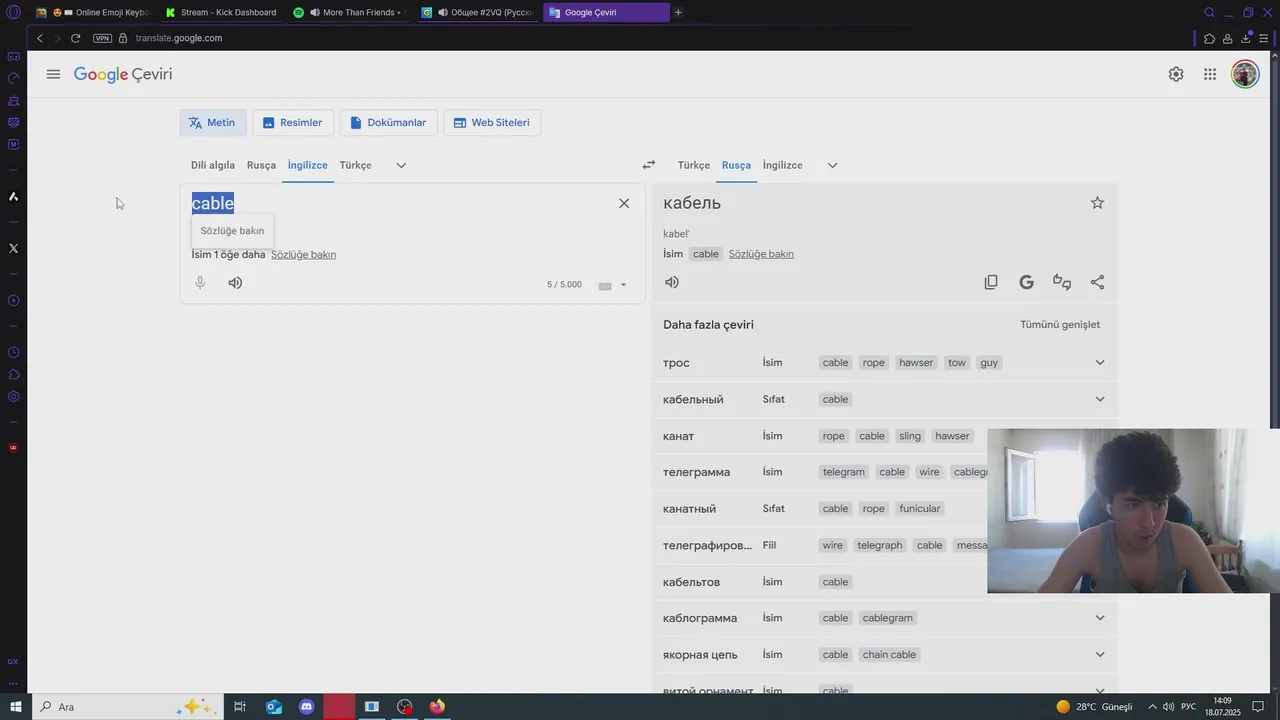Click the address bar showing translate.google.com

click(179, 38)
